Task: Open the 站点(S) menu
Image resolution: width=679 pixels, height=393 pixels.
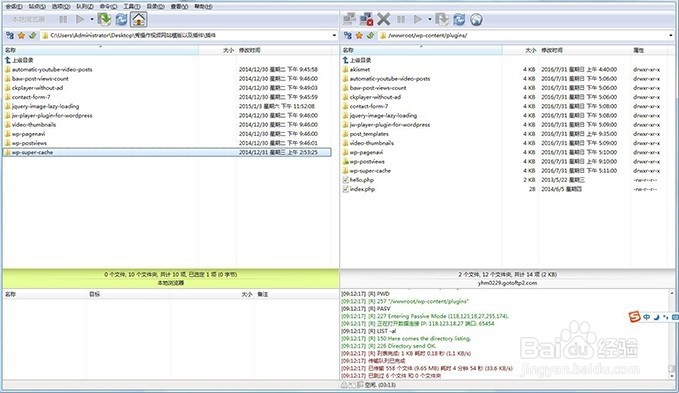Action: coord(37,6)
